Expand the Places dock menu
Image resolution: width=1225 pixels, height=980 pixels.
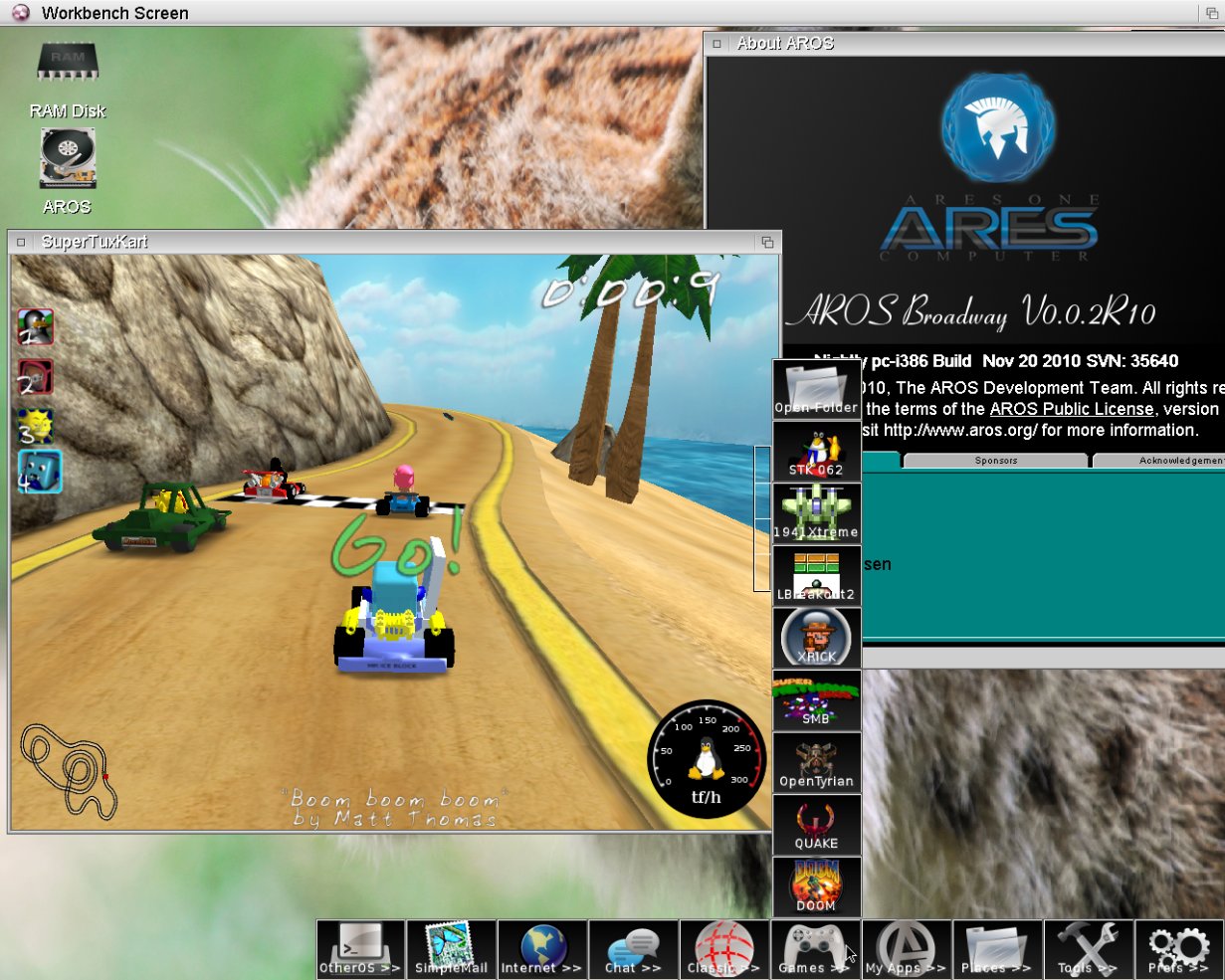(x=997, y=949)
